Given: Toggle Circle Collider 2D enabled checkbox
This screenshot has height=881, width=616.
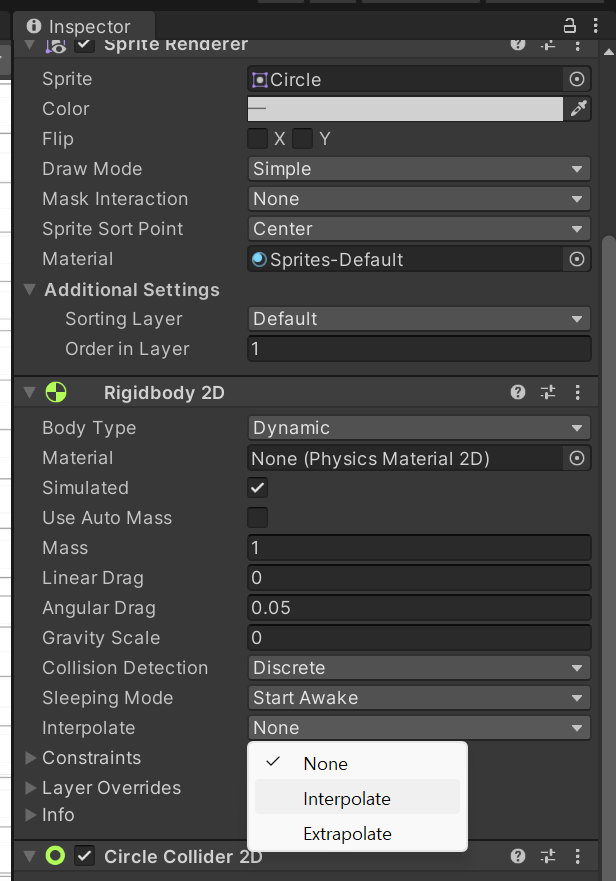Looking at the screenshot, I should [85, 856].
